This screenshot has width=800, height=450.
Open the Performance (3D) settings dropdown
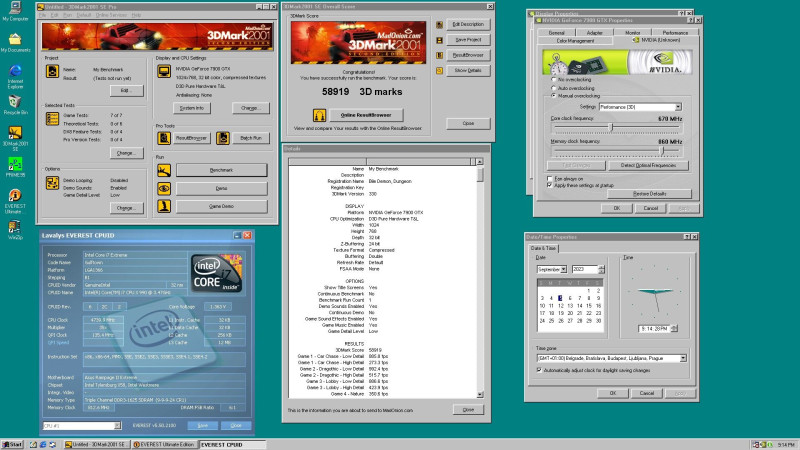pos(678,107)
